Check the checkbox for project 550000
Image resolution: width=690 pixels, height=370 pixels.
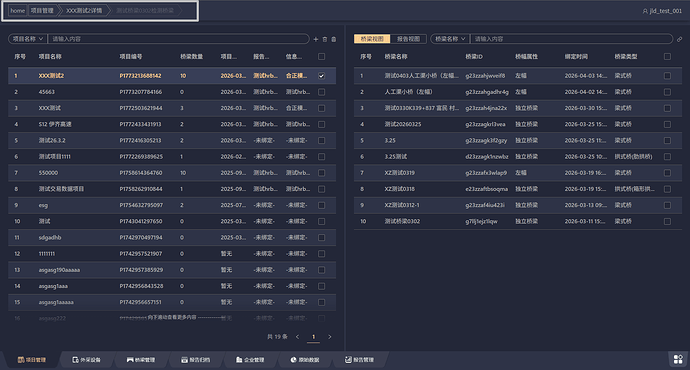[x=322, y=173]
